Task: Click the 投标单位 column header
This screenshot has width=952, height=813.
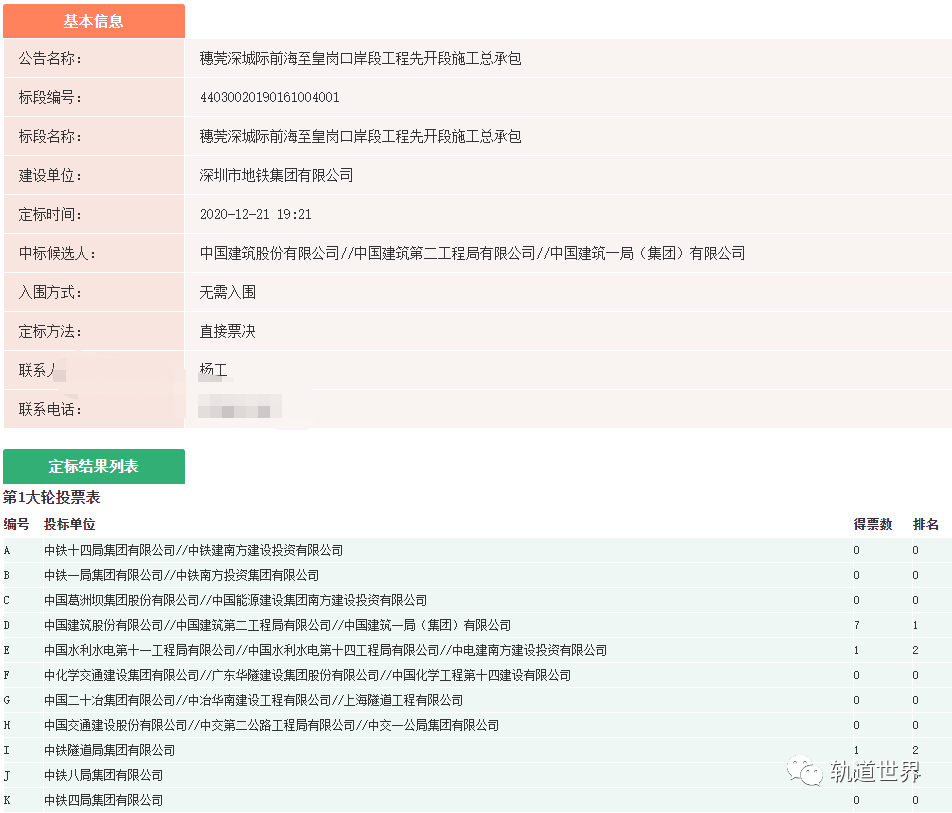Action: click(70, 523)
